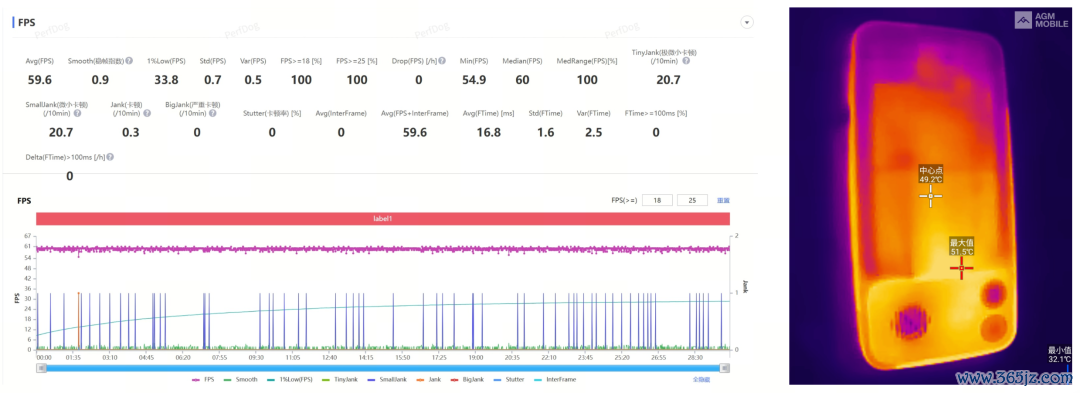This screenshot has width=1080, height=393.
Task: Select the label1 red segment bar
Action: tap(383, 218)
